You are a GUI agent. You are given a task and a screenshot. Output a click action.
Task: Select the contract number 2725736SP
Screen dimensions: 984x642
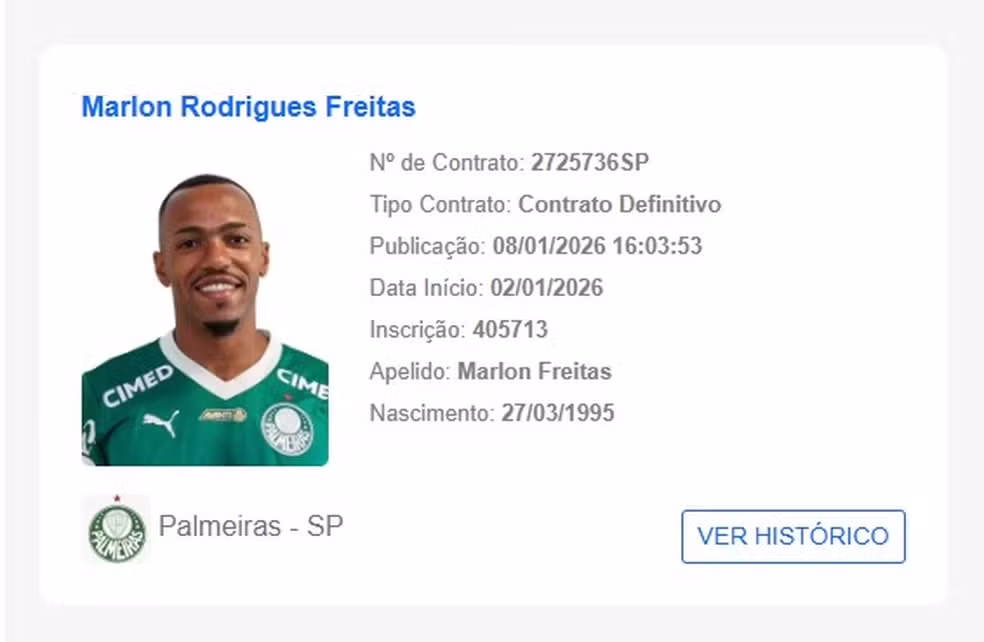pyautogui.click(x=592, y=162)
